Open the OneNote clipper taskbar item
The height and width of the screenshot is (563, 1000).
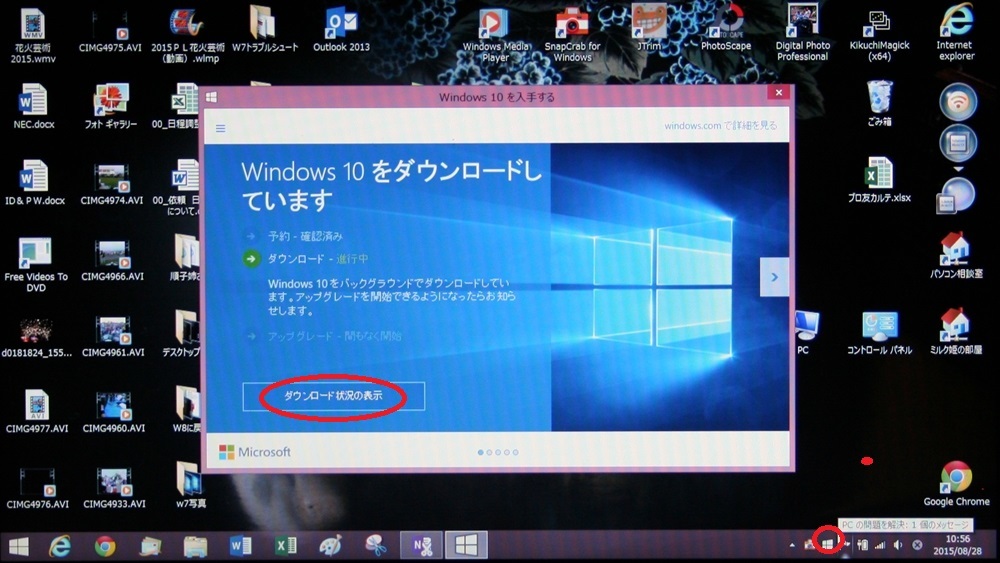coord(421,546)
